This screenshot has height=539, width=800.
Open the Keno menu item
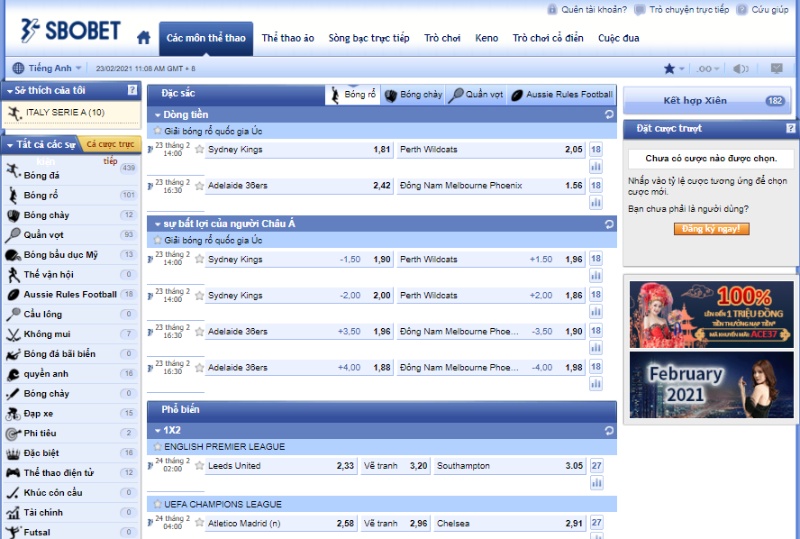pyautogui.click(x=487, y=38)
